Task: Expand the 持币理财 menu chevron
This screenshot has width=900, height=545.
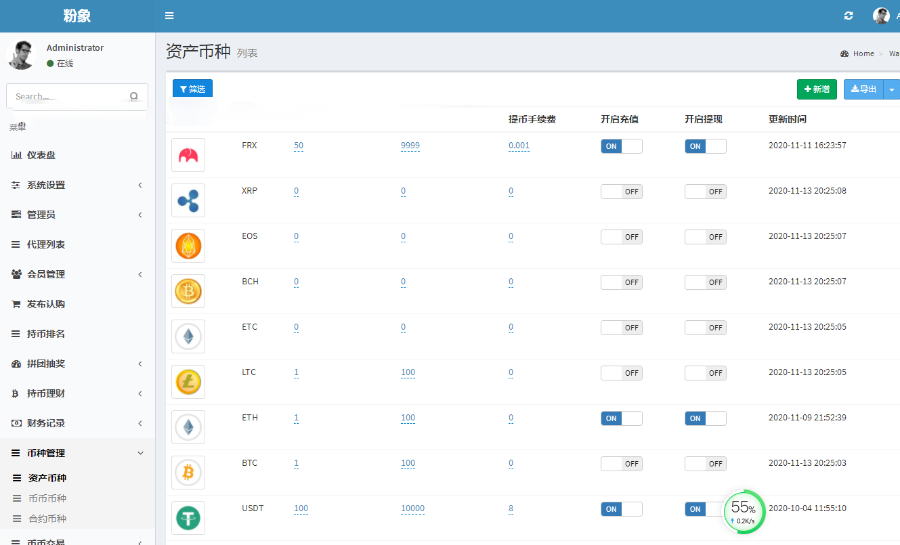Action: (140, 394)
